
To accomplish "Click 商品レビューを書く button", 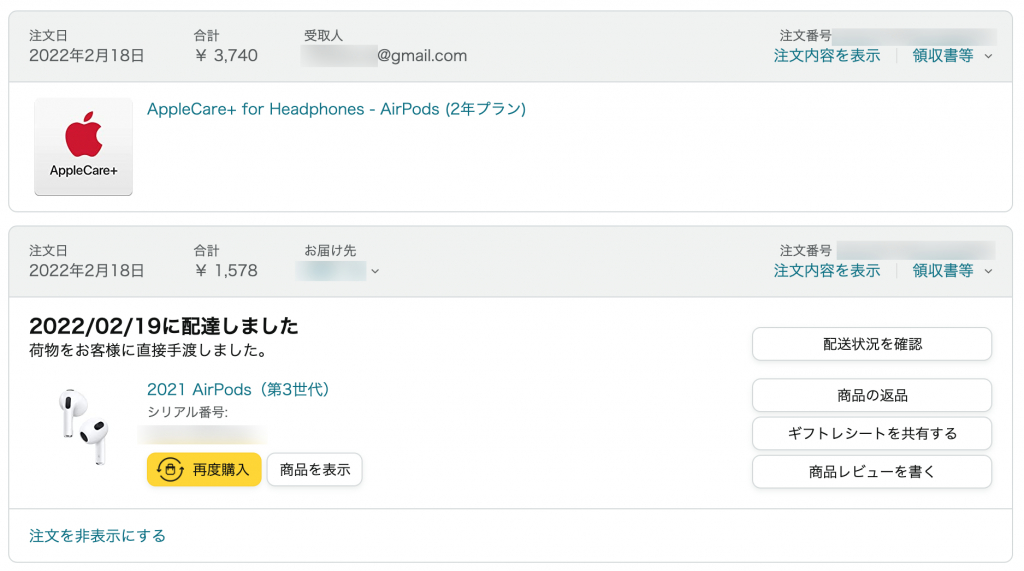I will coord(871,471).
